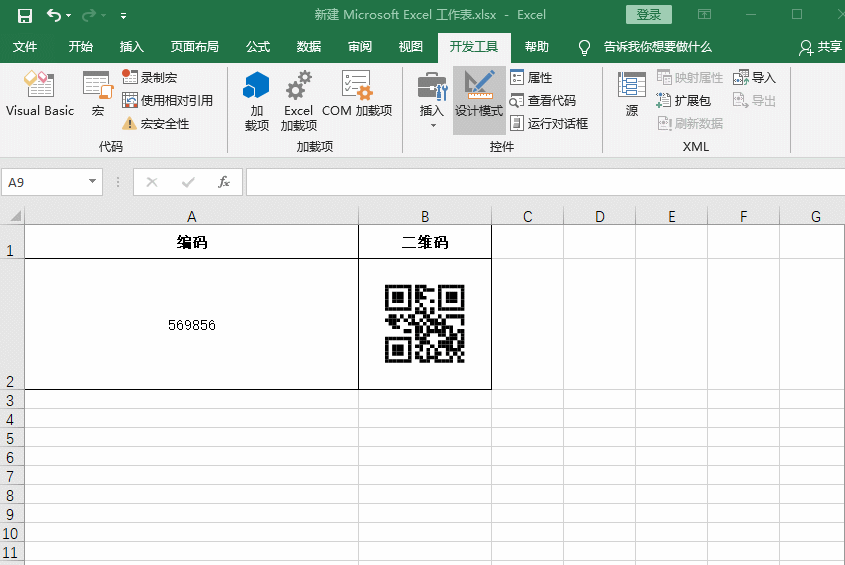Viewport: 845px width, 565px height.
Task: Click the Insert Function fx icon
Action: 224,182
